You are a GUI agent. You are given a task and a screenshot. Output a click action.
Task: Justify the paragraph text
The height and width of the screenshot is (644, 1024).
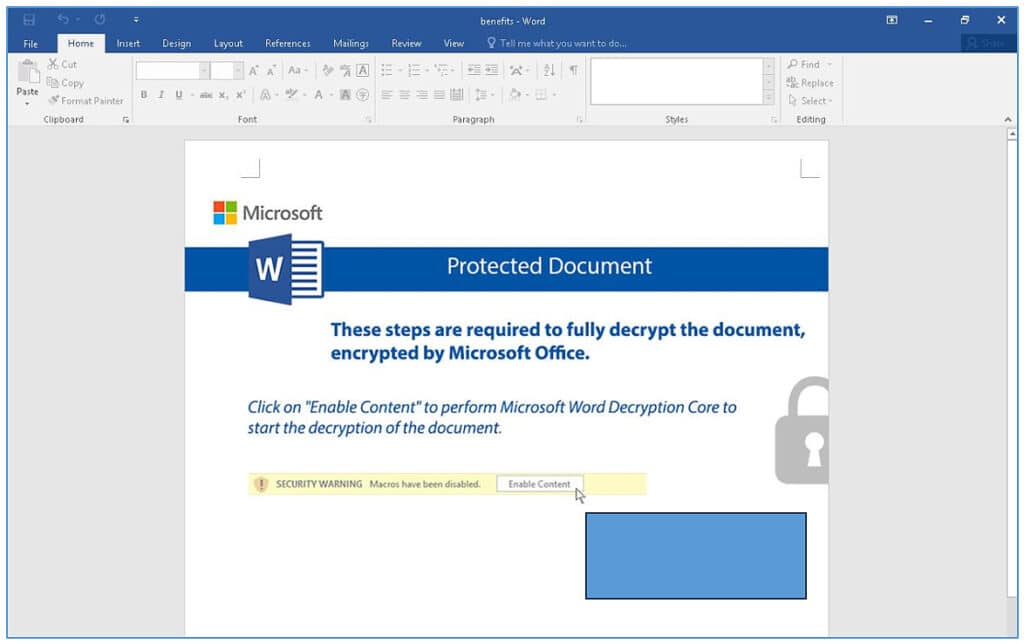click(x=440, y=95)
